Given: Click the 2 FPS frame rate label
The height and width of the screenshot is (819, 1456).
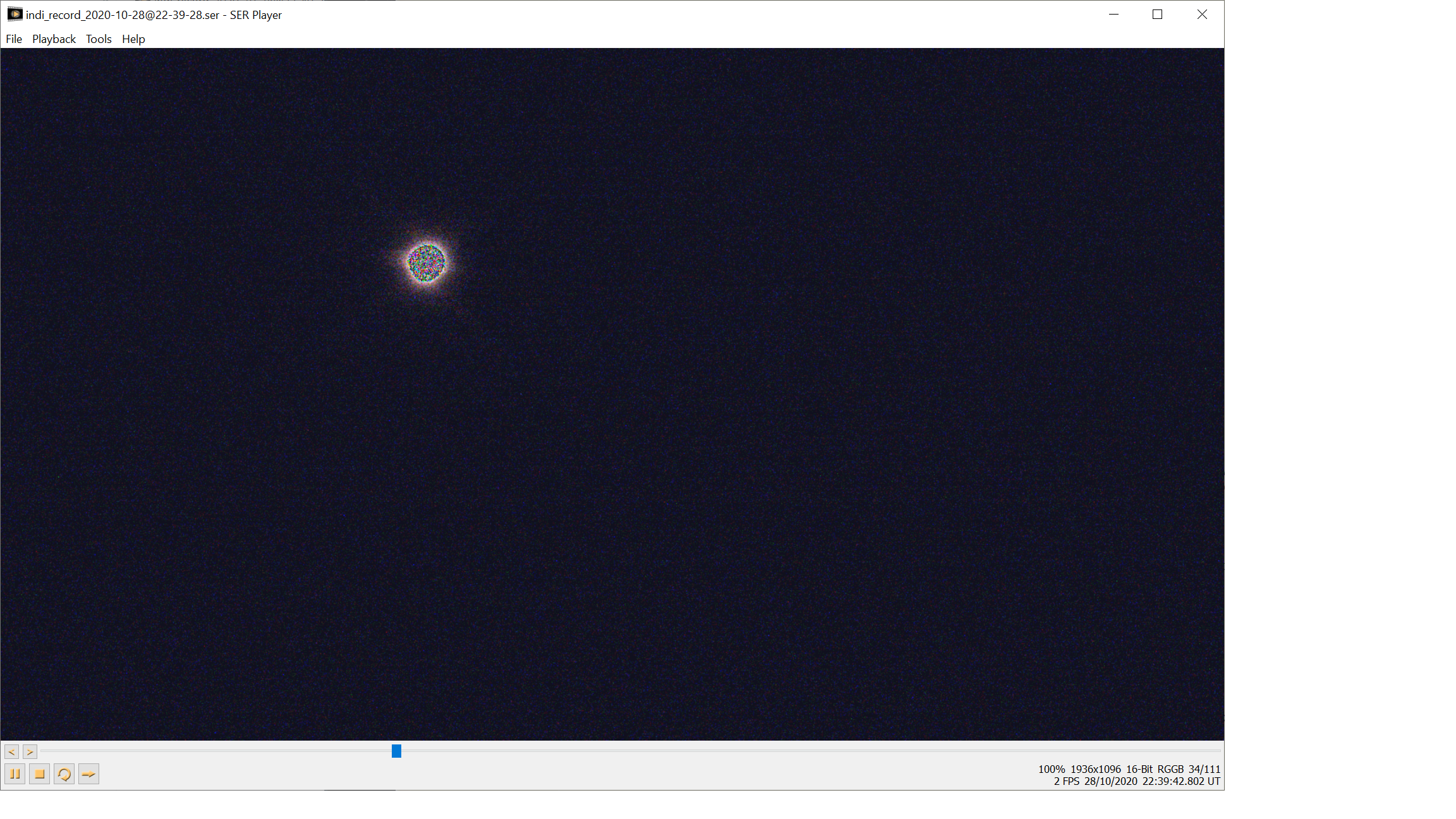Looking at the screenshot, I should [1066, 781].
